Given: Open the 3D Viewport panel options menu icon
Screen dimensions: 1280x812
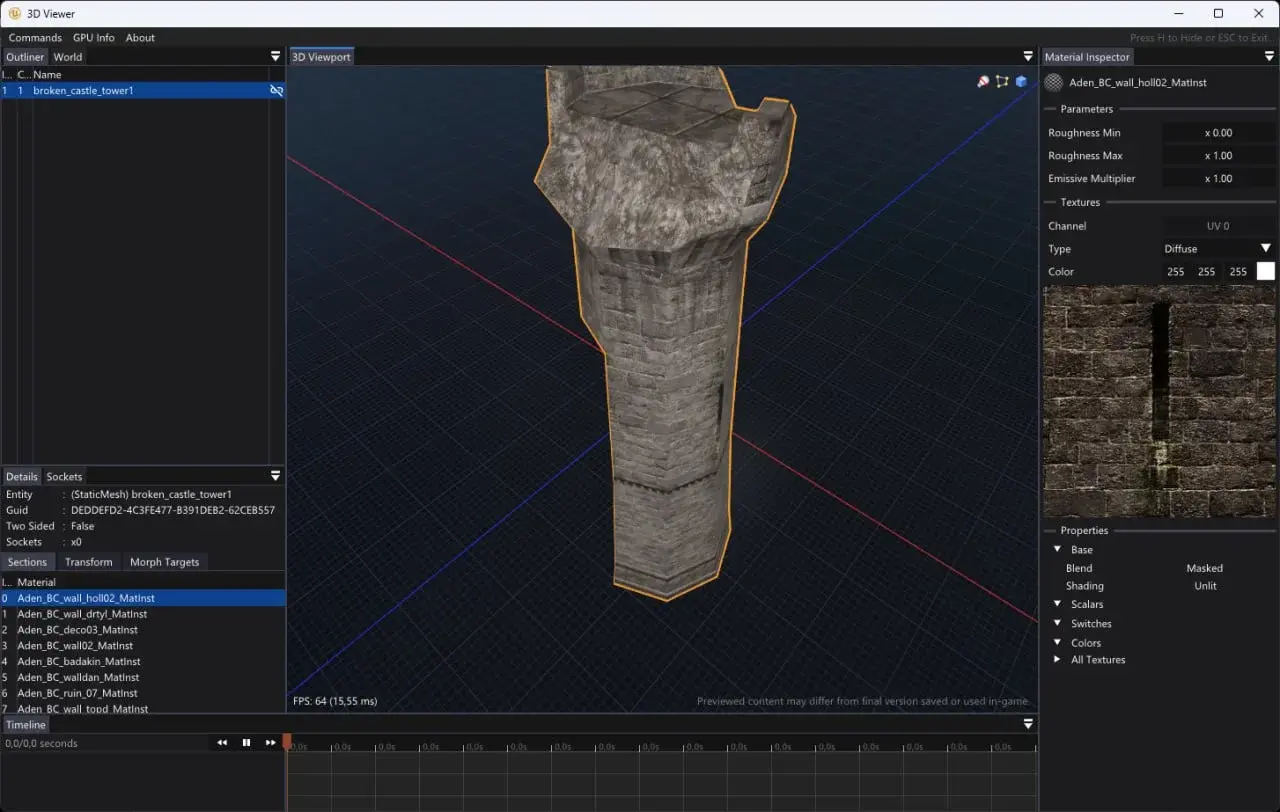Looking at the screenshot, I should tap(1028, 57).
